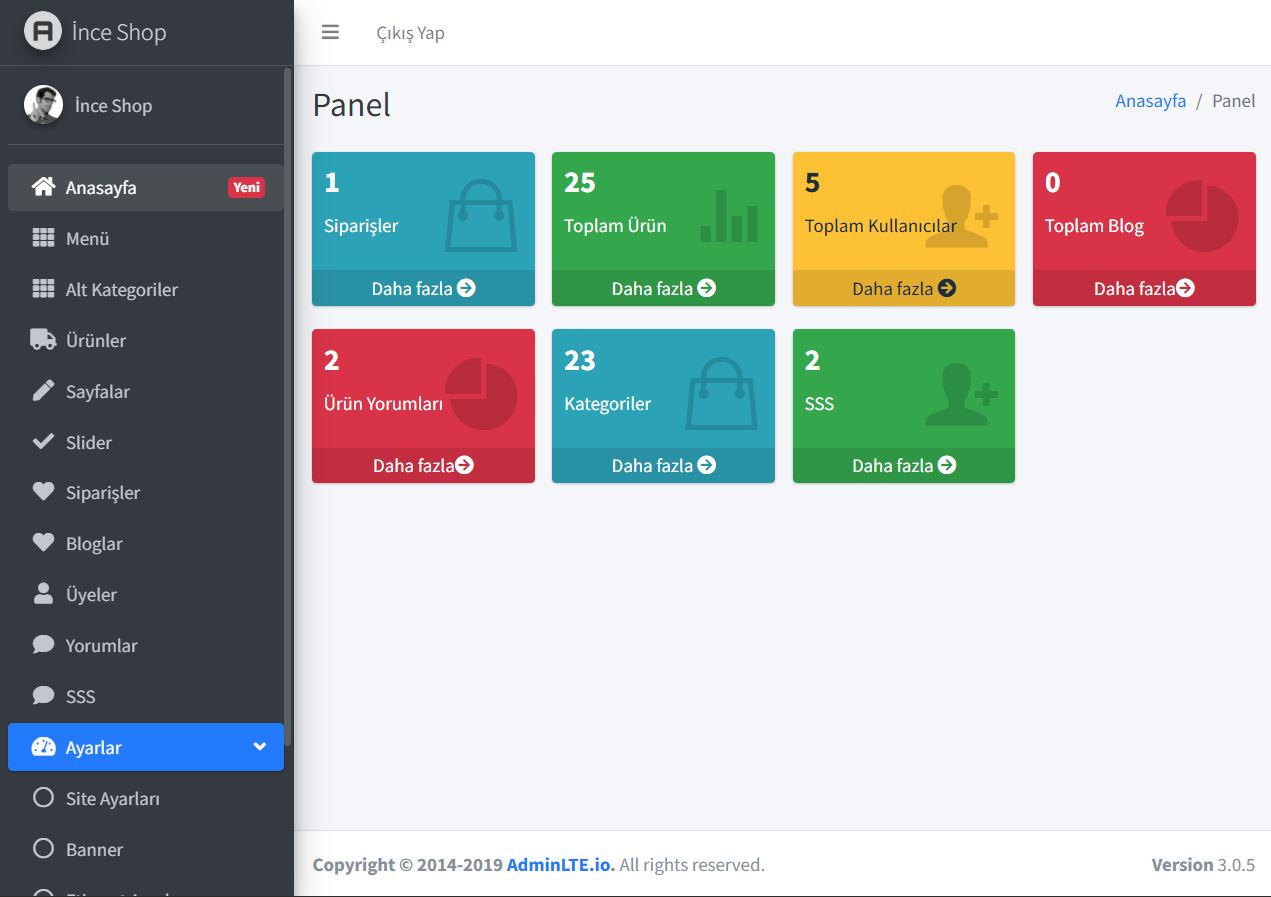Open the Anasayfa breadcrumb link
Screen dimensions: 1271x897
(1150, 100)
